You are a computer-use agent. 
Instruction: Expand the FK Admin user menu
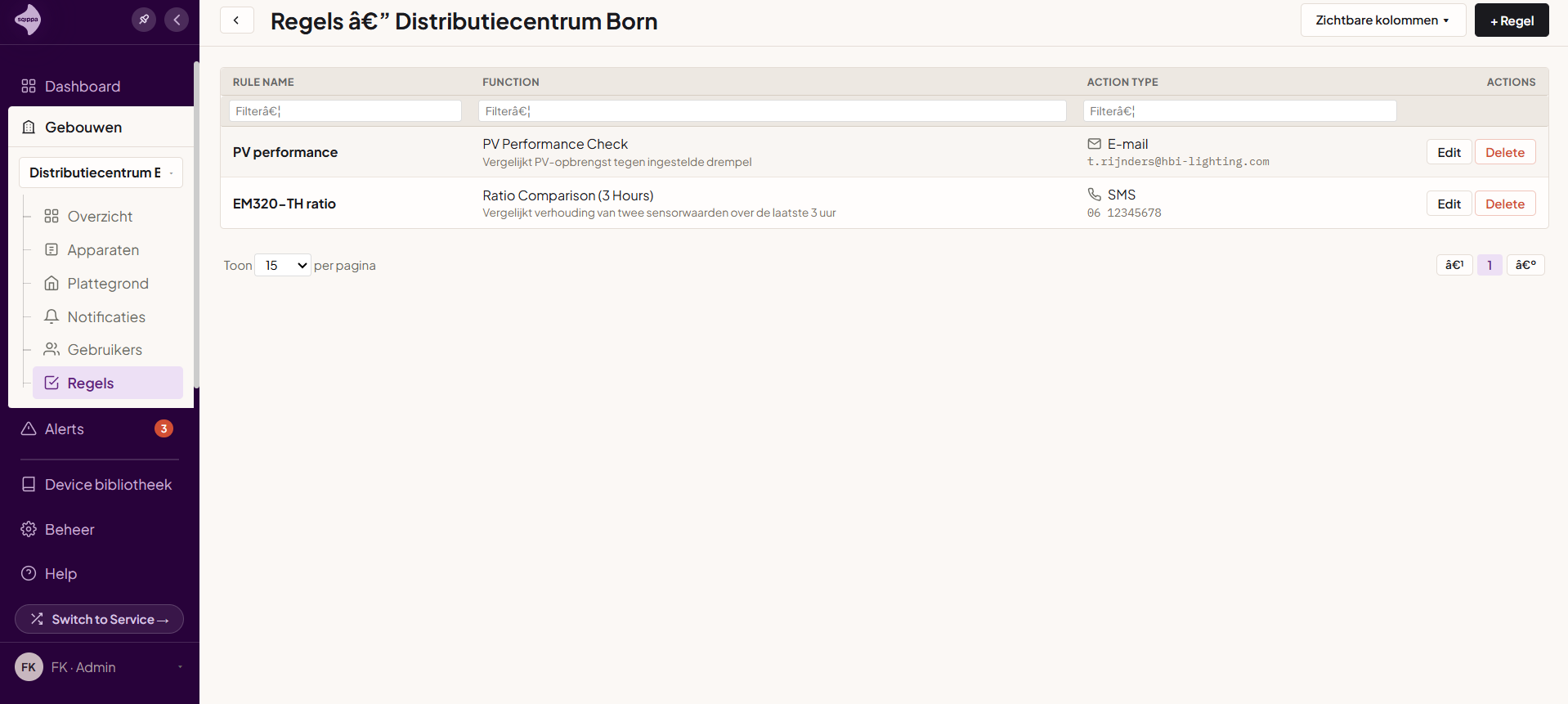click(100, 667)
